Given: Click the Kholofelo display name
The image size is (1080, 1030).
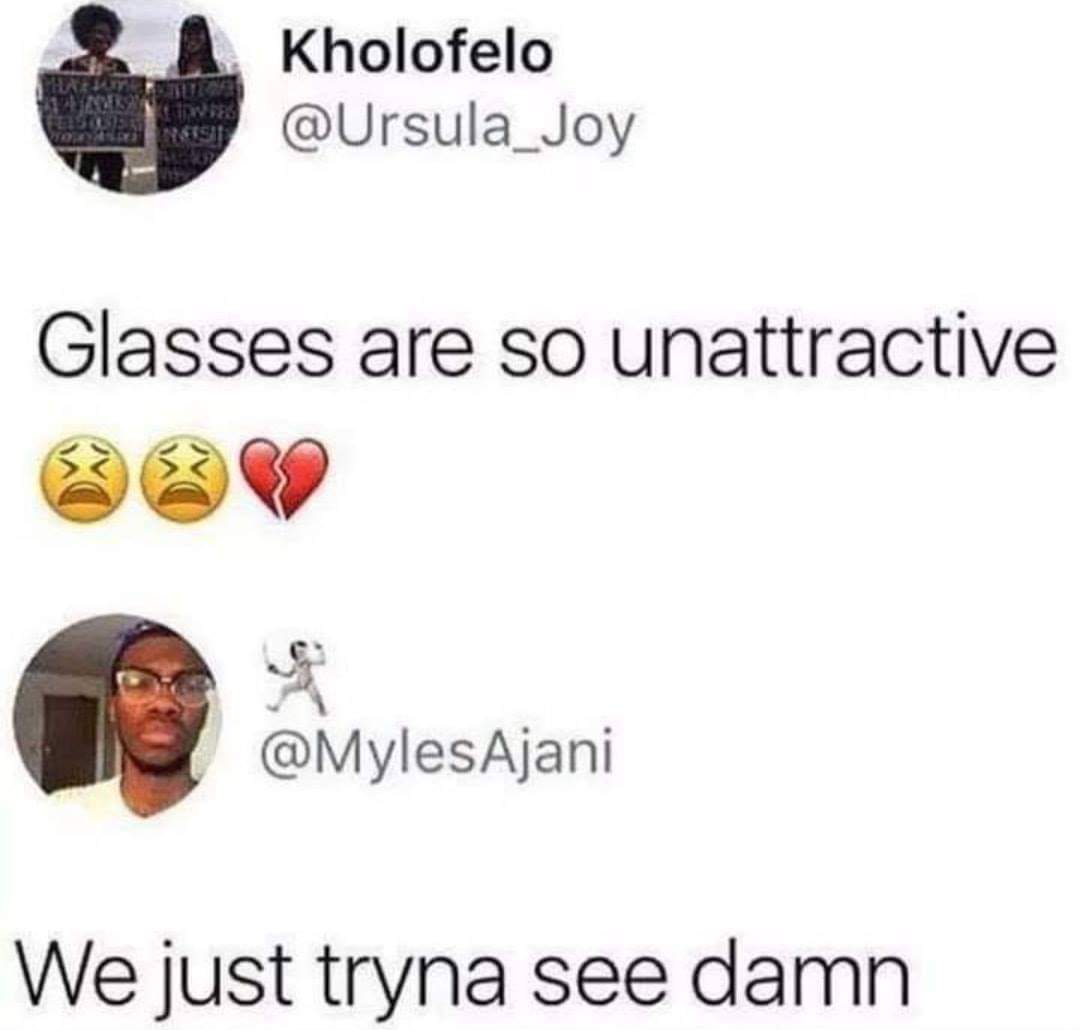Looking at the screenshot, I should pyautogui.click(x=417, y=53).
